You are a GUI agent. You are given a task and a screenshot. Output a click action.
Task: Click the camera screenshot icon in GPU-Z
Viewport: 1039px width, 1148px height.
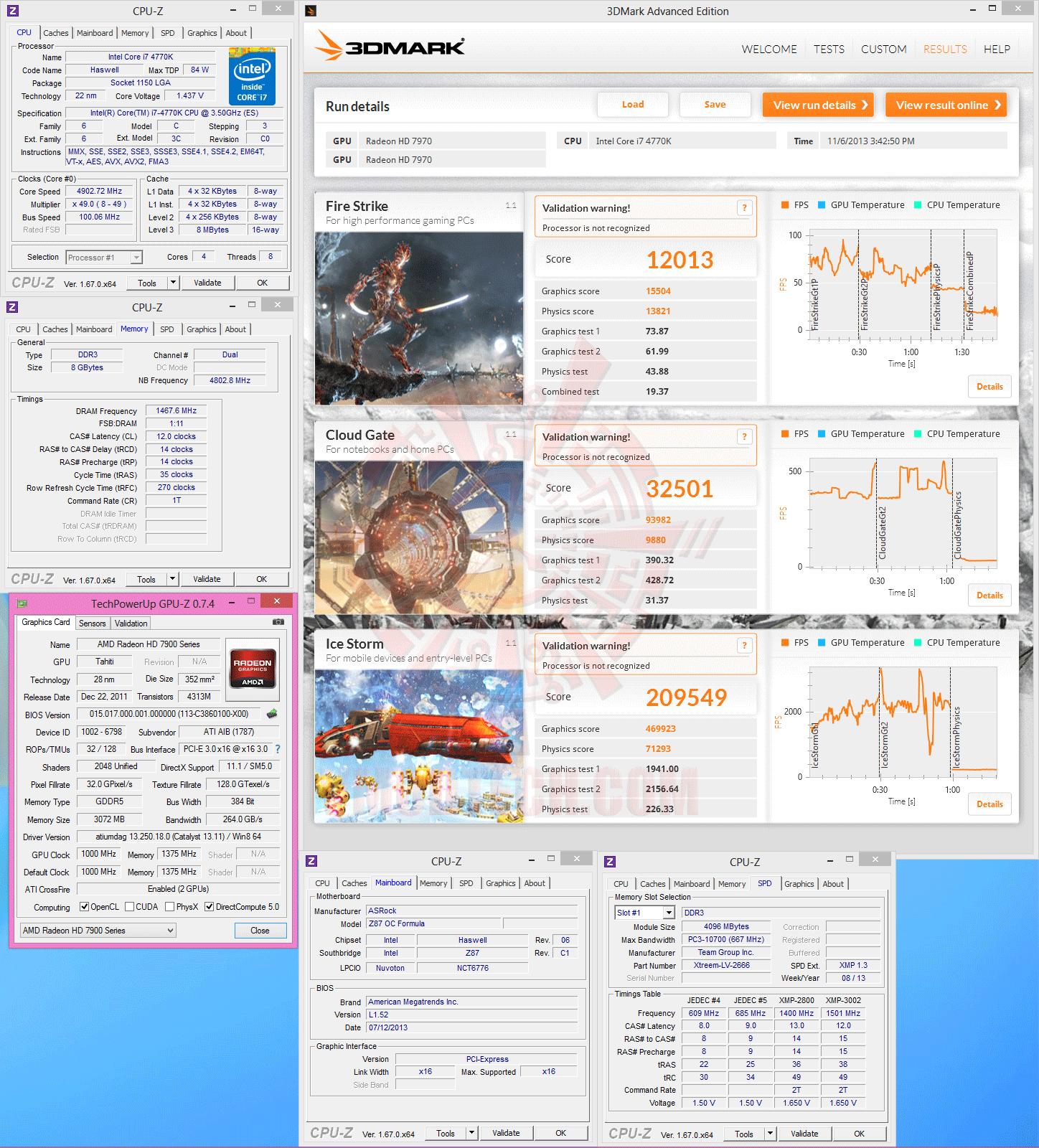pyautogui.click(x=278, y=622)
